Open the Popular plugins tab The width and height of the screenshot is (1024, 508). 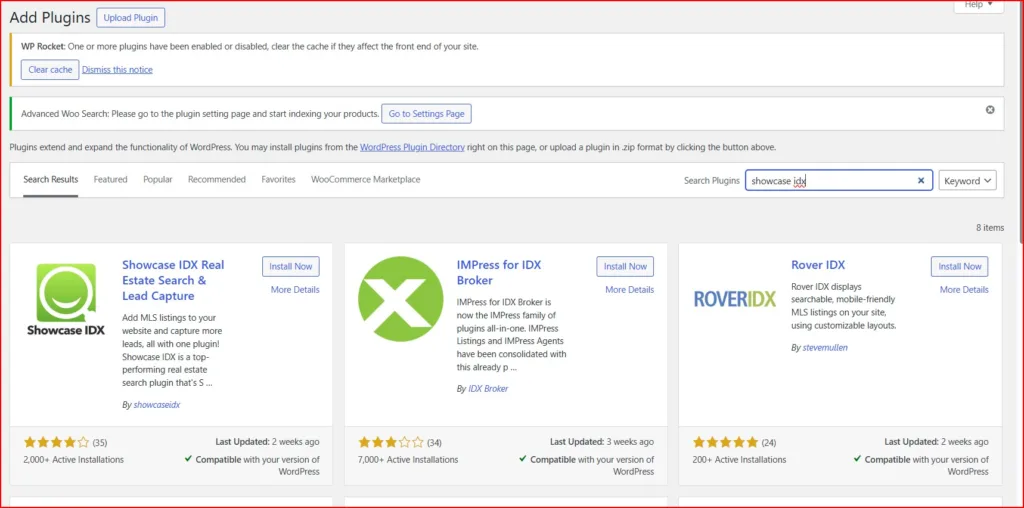click(x=158, y=180)
